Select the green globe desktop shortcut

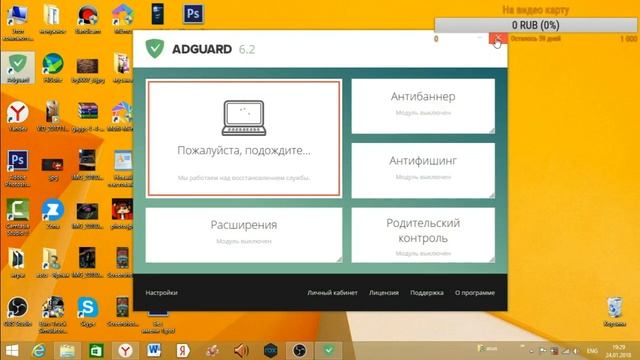[x=53, y=67]
